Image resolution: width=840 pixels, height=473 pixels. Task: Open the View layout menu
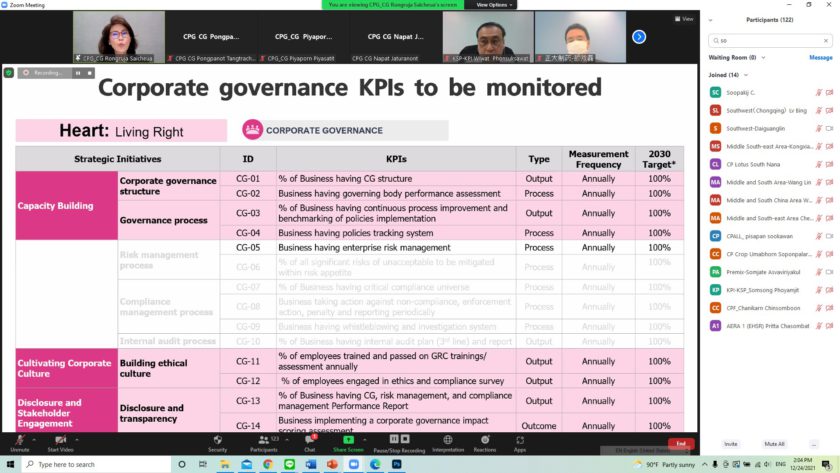point(684,19)
